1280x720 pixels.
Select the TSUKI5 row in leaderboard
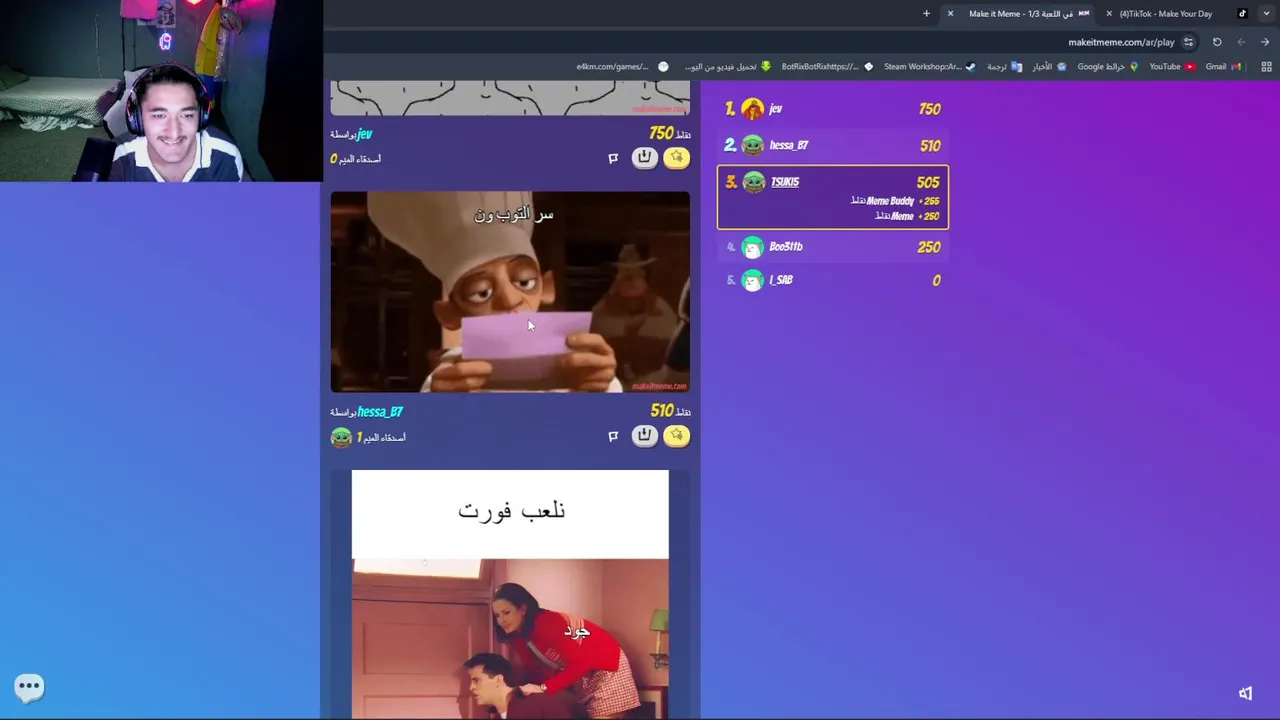[833, 197]
